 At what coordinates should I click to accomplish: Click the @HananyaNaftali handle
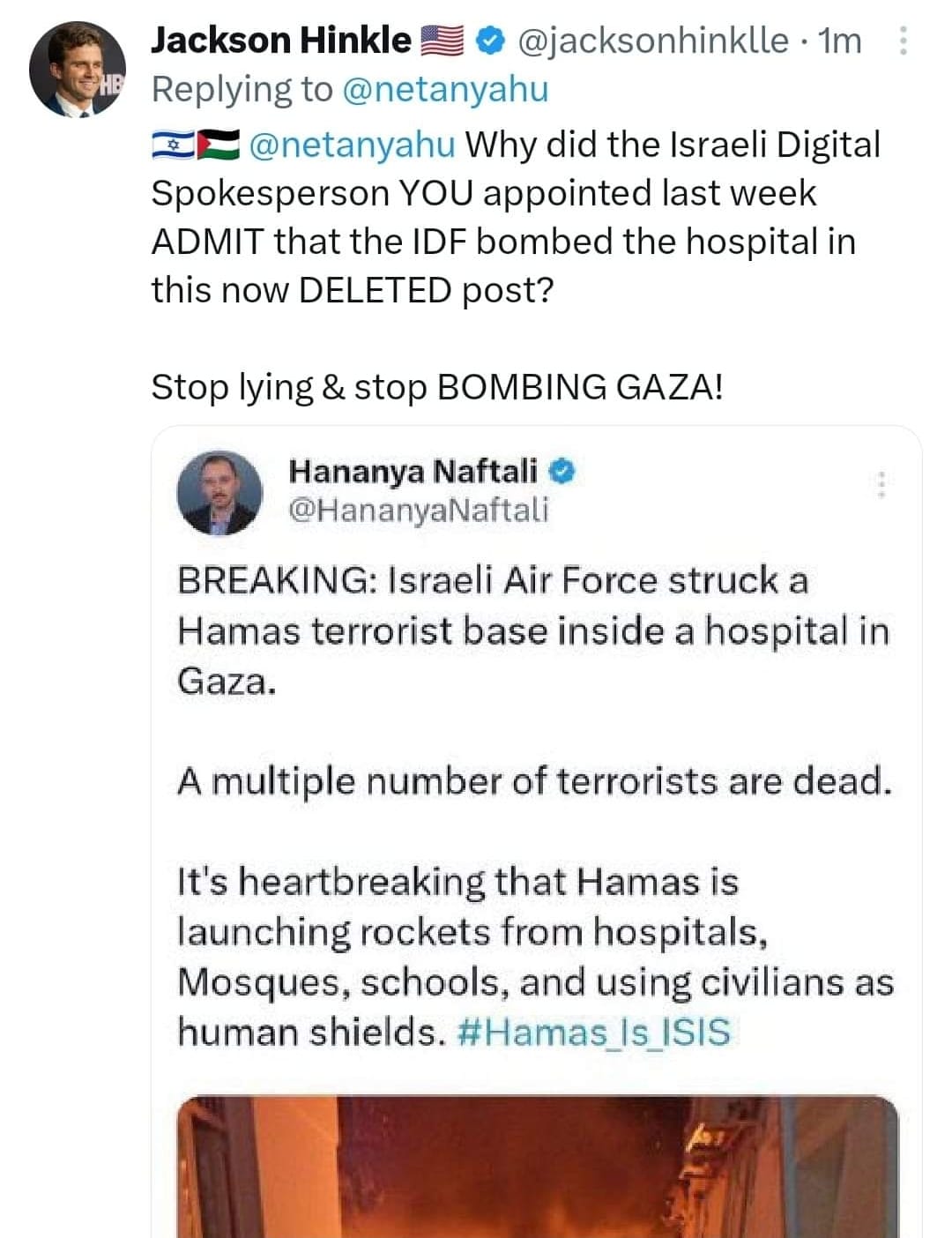coord(419,510)
